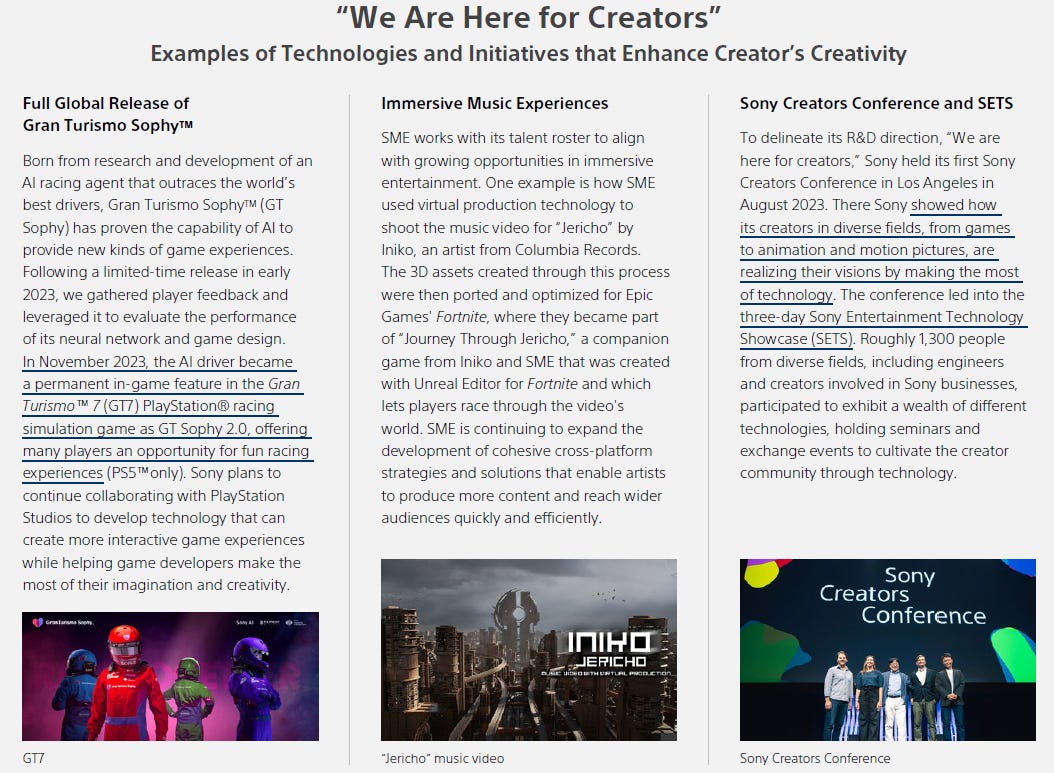Click the heading "Sony Creators Conference and SETS"
Image resolution: width=1054 pixels, height=773 pixels.
click(877, 103)
